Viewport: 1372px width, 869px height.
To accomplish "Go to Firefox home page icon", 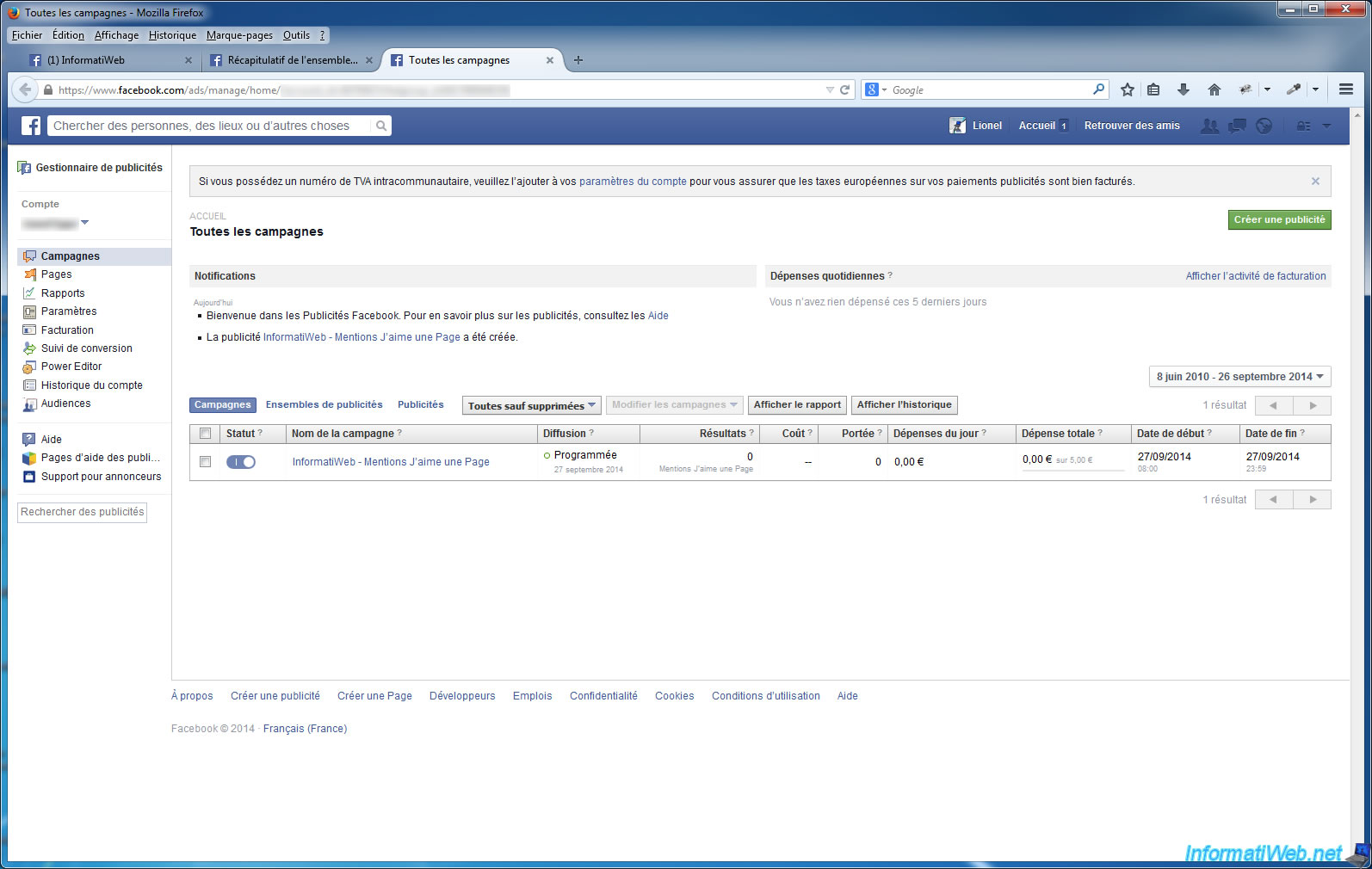I will (x=1214, y=89).
